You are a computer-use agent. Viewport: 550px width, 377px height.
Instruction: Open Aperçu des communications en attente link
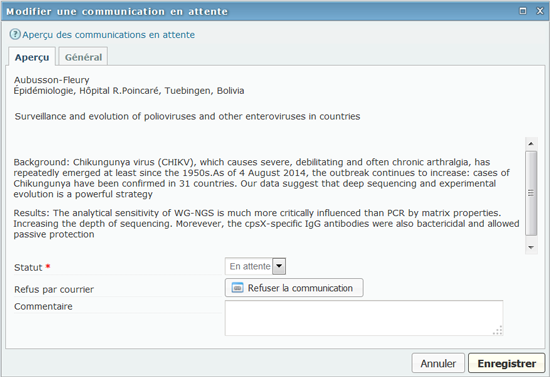pos(108,35)
